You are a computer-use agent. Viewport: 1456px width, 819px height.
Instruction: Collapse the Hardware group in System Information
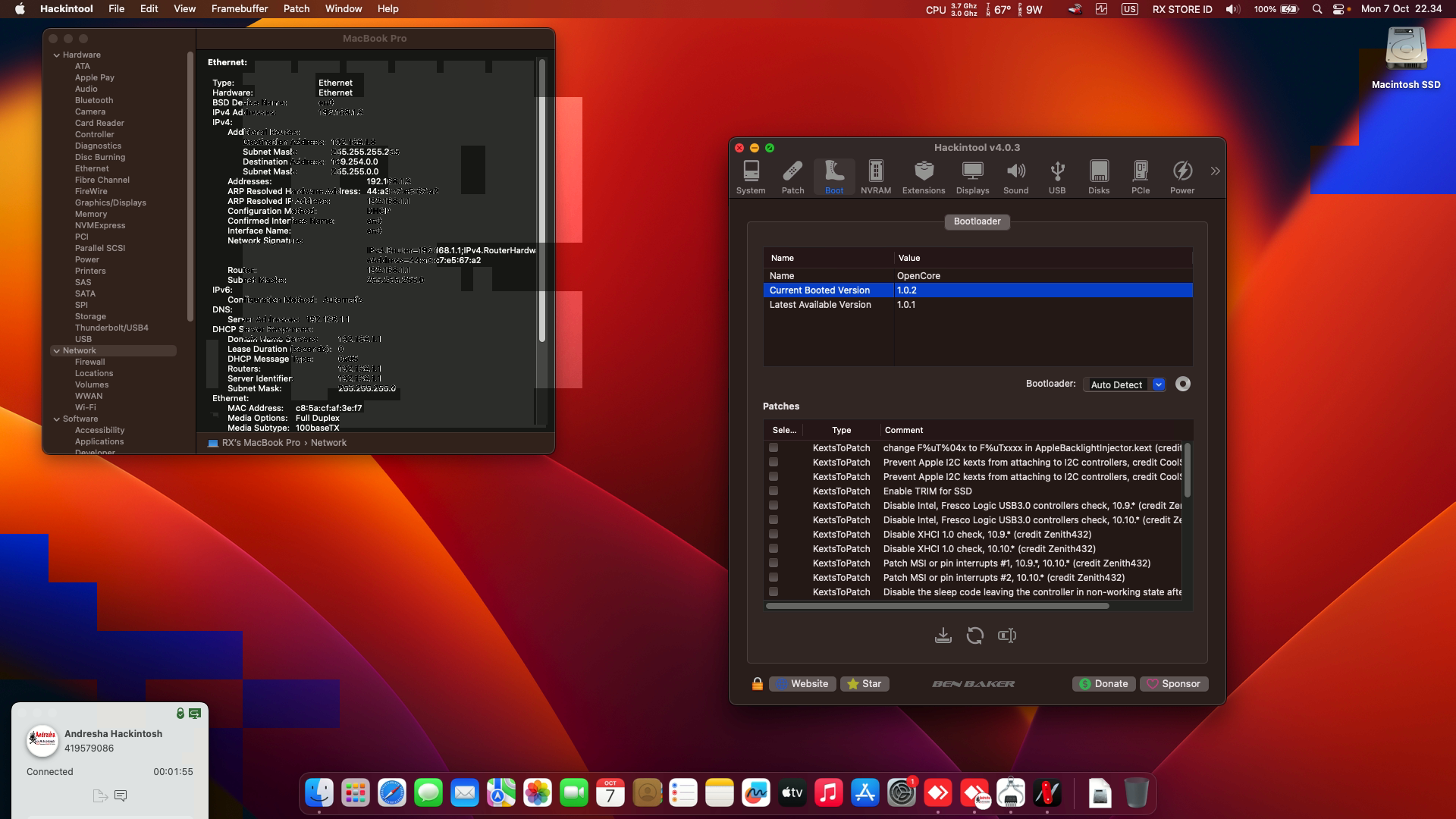(x=57, y=55)
